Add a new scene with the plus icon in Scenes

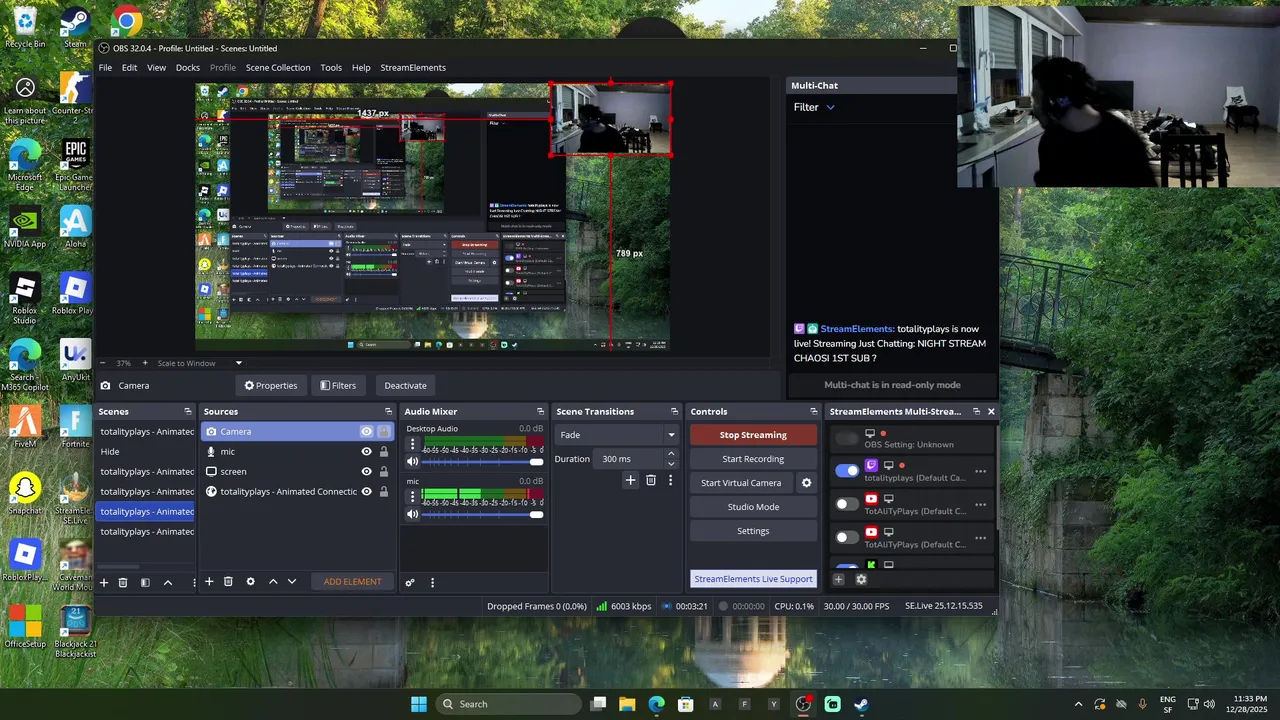click(x=103, y=582)
